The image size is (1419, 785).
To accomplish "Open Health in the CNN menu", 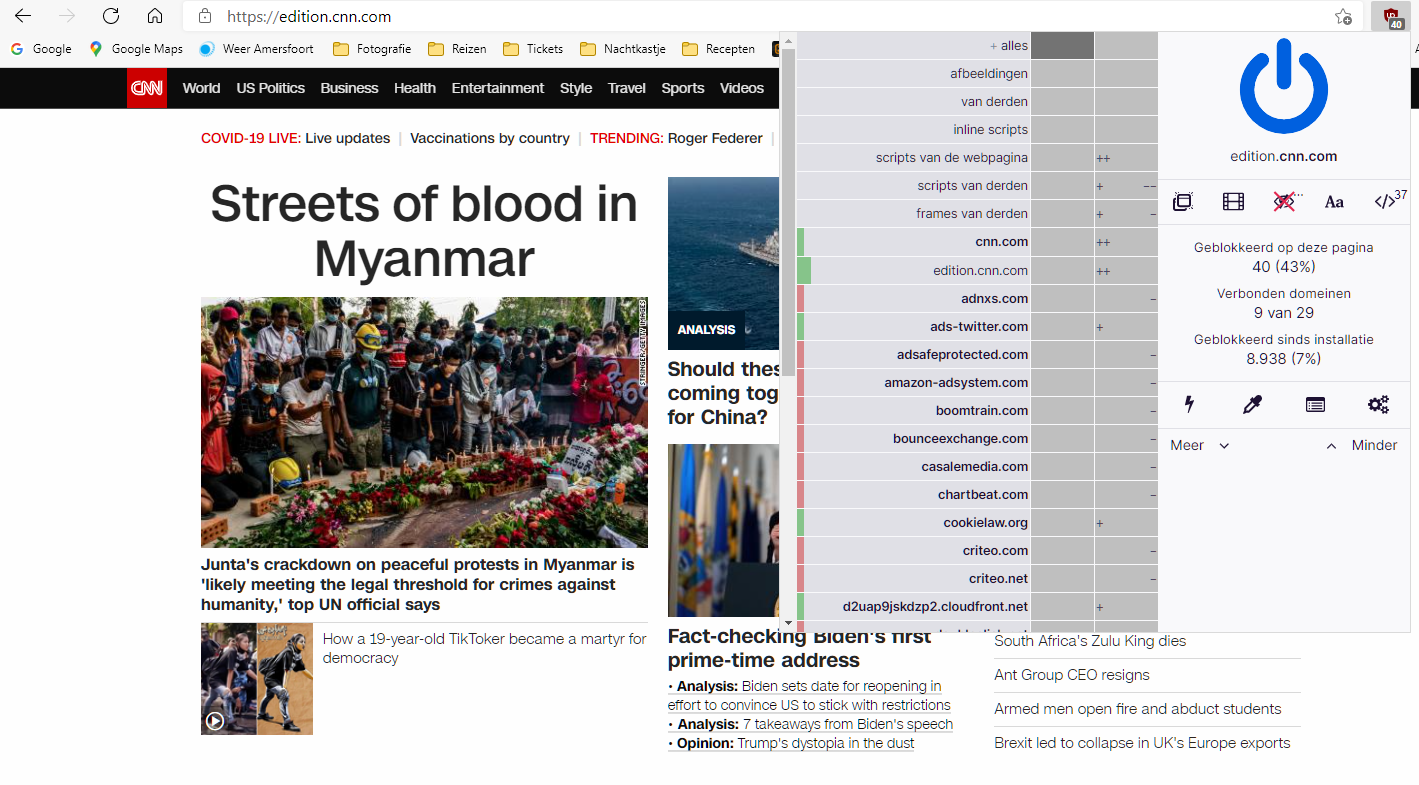I will pos(415,88).
